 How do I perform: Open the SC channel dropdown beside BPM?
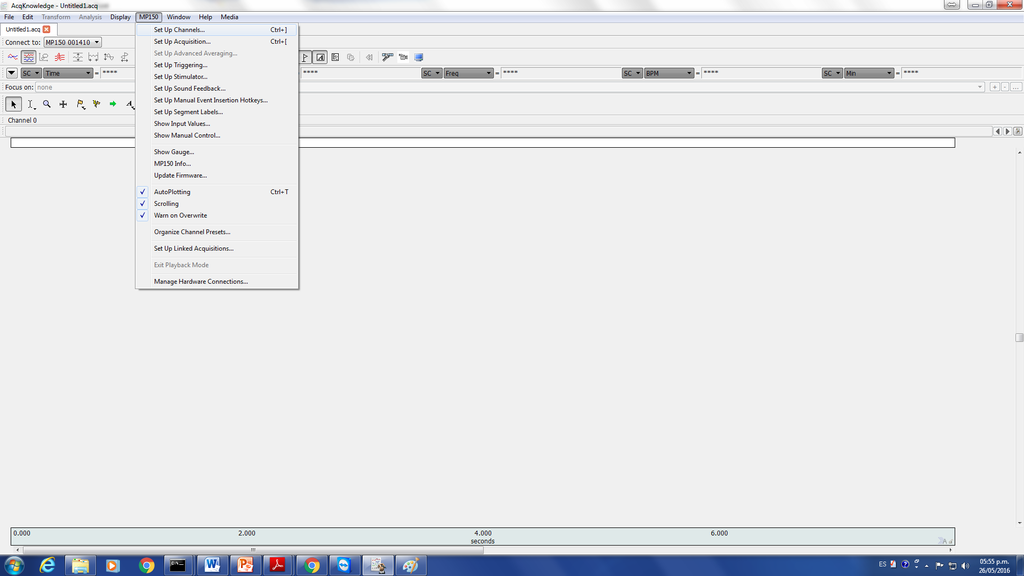coord(632,73)
